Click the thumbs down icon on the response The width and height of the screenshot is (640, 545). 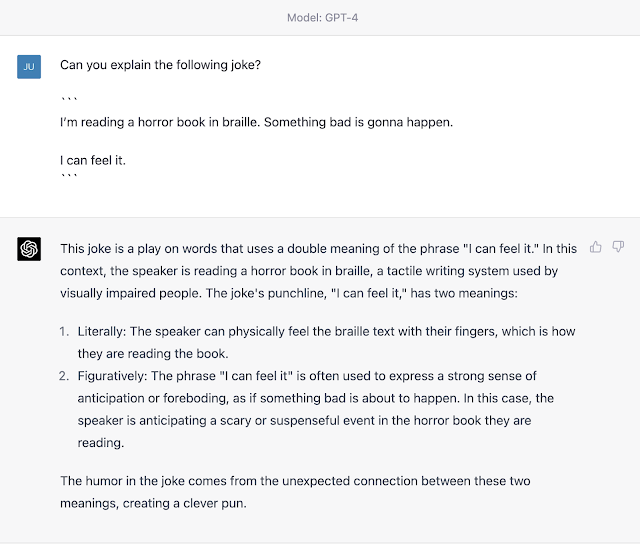tap(618, 246)
